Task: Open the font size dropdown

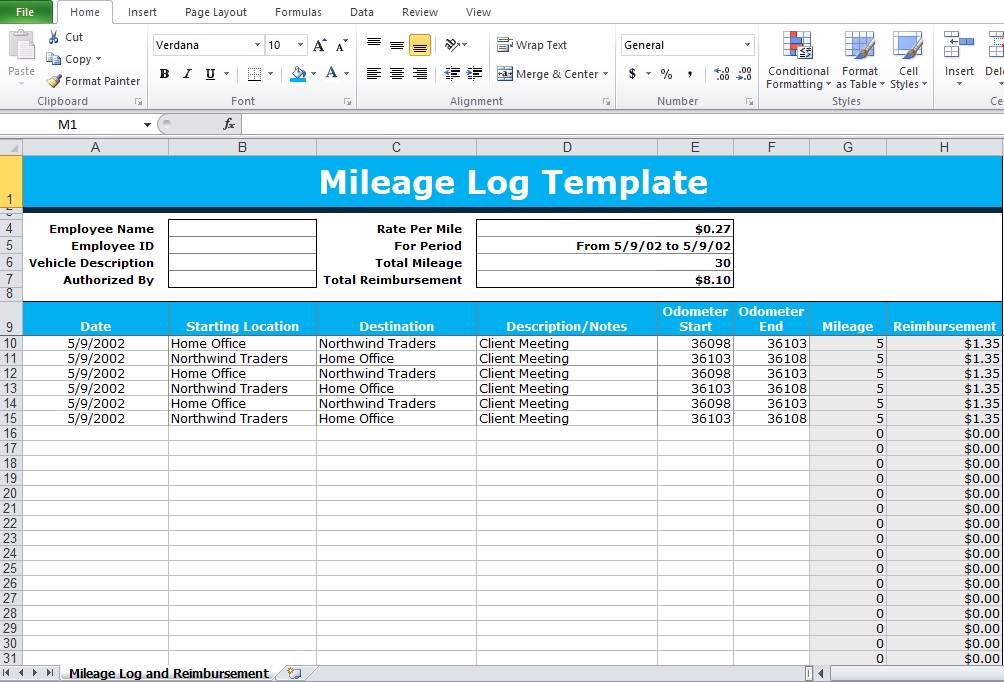Action: 300,45
